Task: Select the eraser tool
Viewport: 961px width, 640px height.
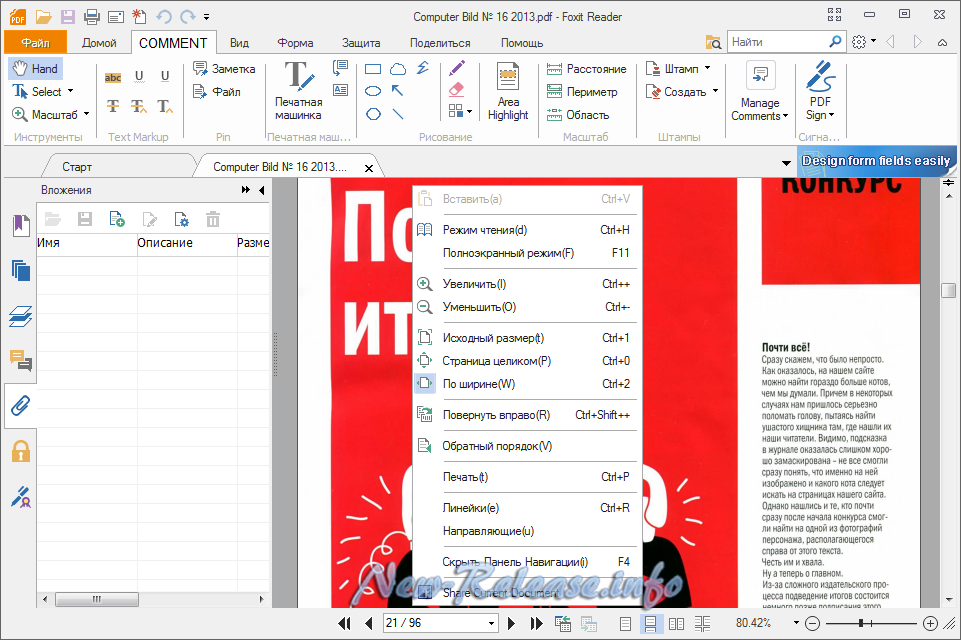Action: (457, 90)
